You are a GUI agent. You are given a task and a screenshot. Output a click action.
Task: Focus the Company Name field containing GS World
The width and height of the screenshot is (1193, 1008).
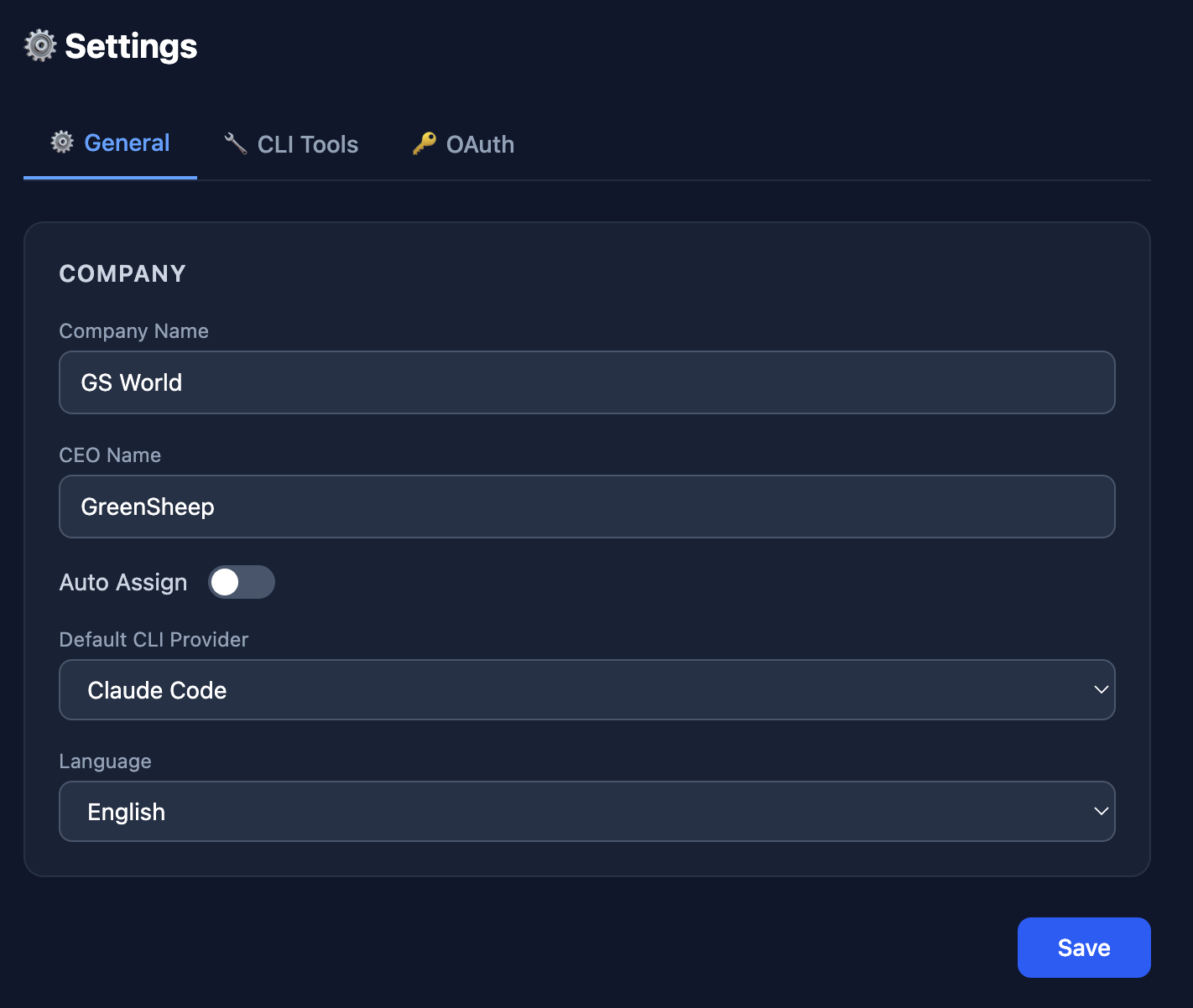586,382
